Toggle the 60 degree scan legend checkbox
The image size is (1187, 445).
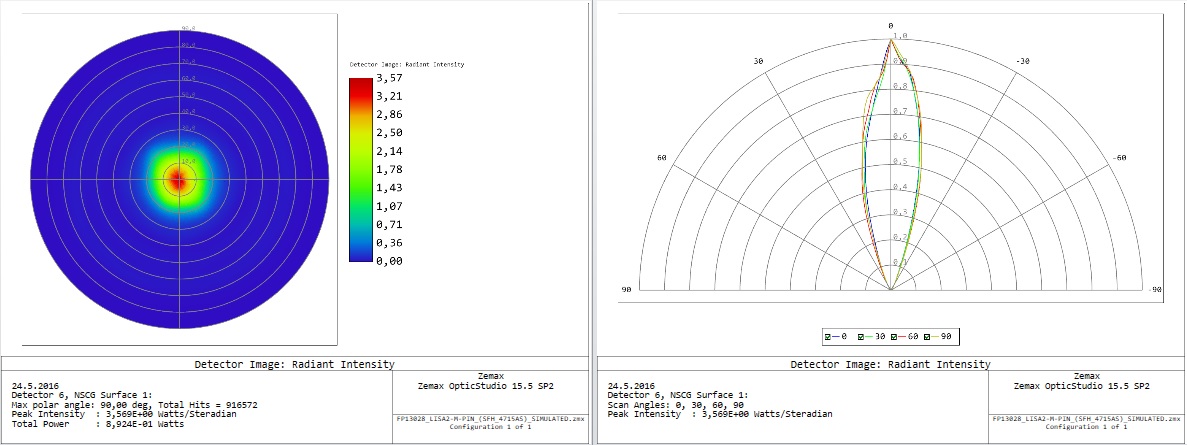(896, 337)
